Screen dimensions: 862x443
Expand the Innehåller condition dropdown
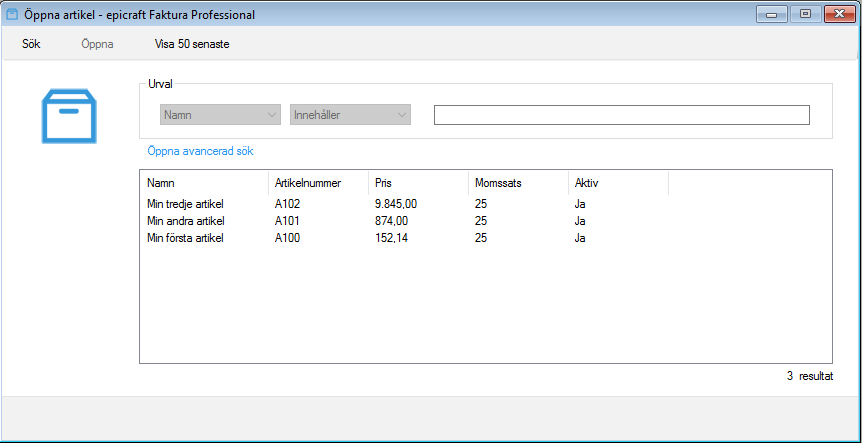tap(350, 115)
